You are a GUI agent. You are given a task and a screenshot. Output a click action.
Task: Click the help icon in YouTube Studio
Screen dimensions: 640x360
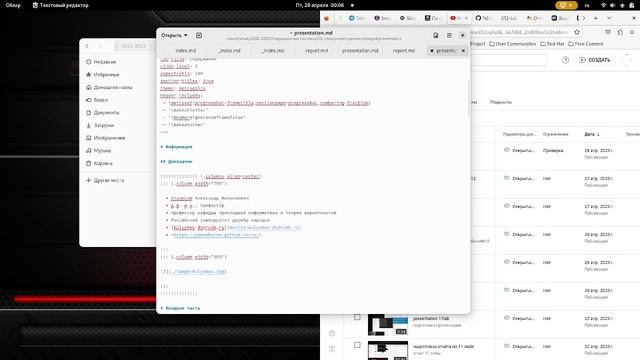click(x=565, y=60)
